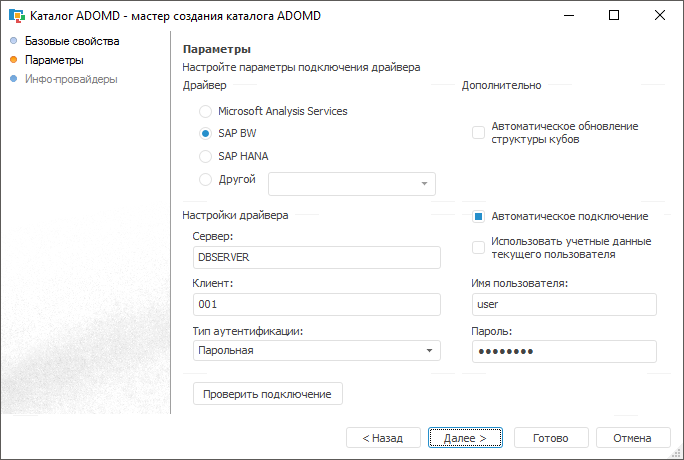
Task: Enable automatic cube structure update checkbox
Action: pos(478,133)
